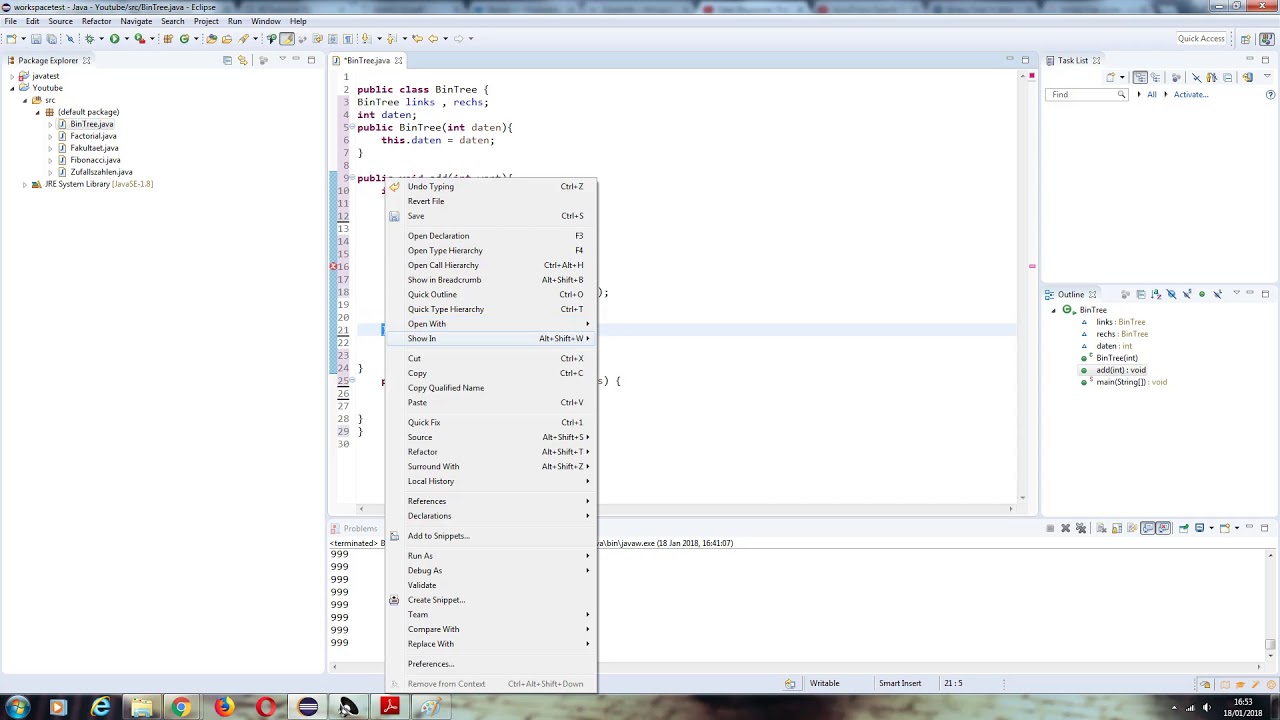This screenshot has width=1280, height=720.
Task: Expand BinTree.java in Package Explorer
Action: (x=50, y=124)
